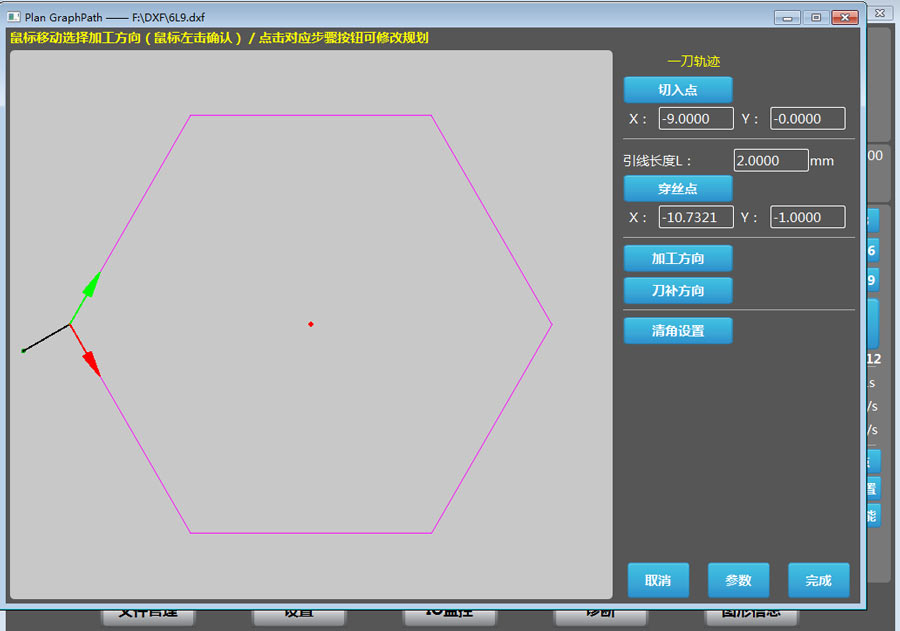Viewport: 900px width, 631px height.
Task: Close the Plan GraphPath window
Action: [844, 17]
